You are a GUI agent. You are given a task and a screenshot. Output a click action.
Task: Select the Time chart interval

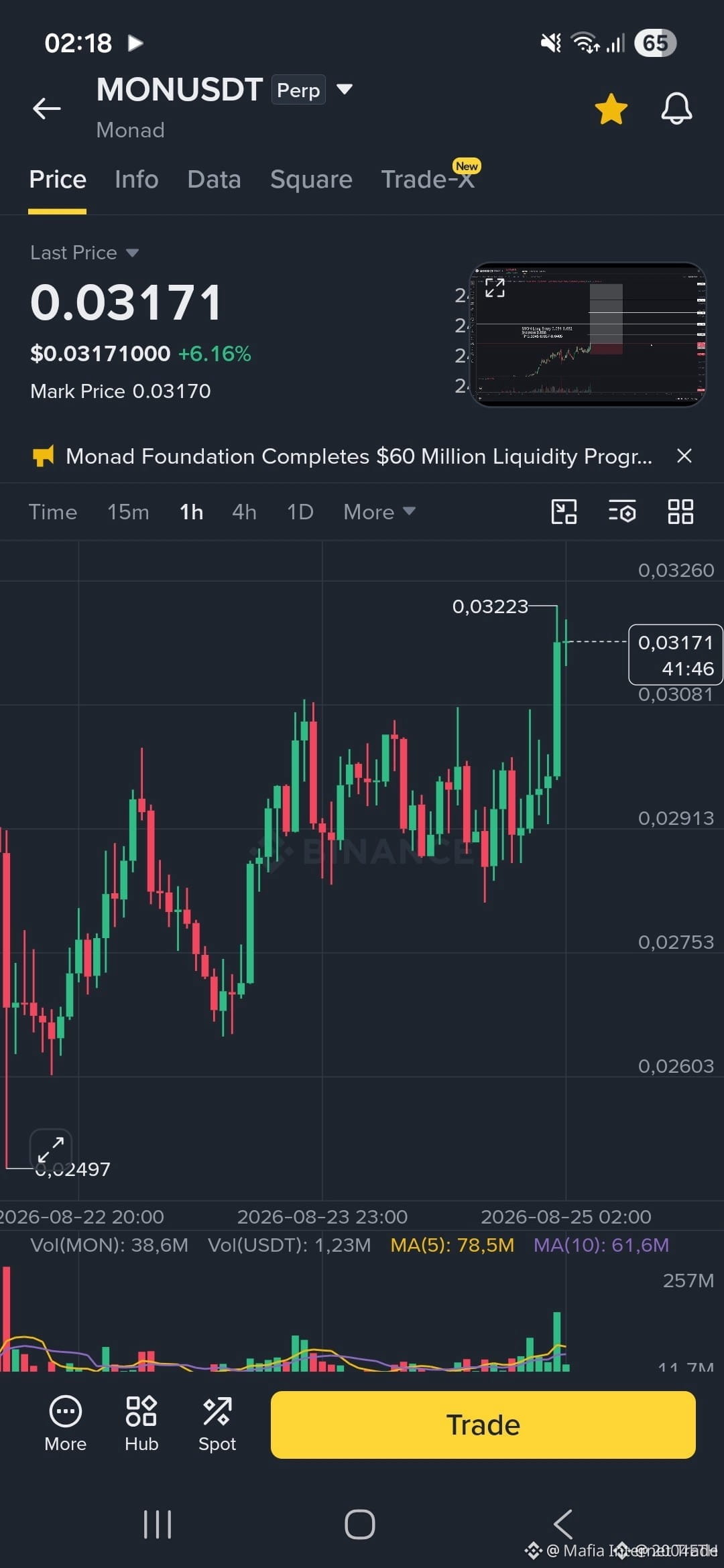(53, 512)
